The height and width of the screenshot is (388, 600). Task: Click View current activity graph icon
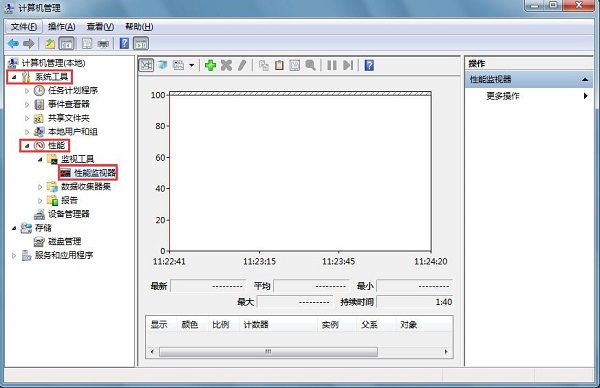pyautogui.click(x=146, y=65)
